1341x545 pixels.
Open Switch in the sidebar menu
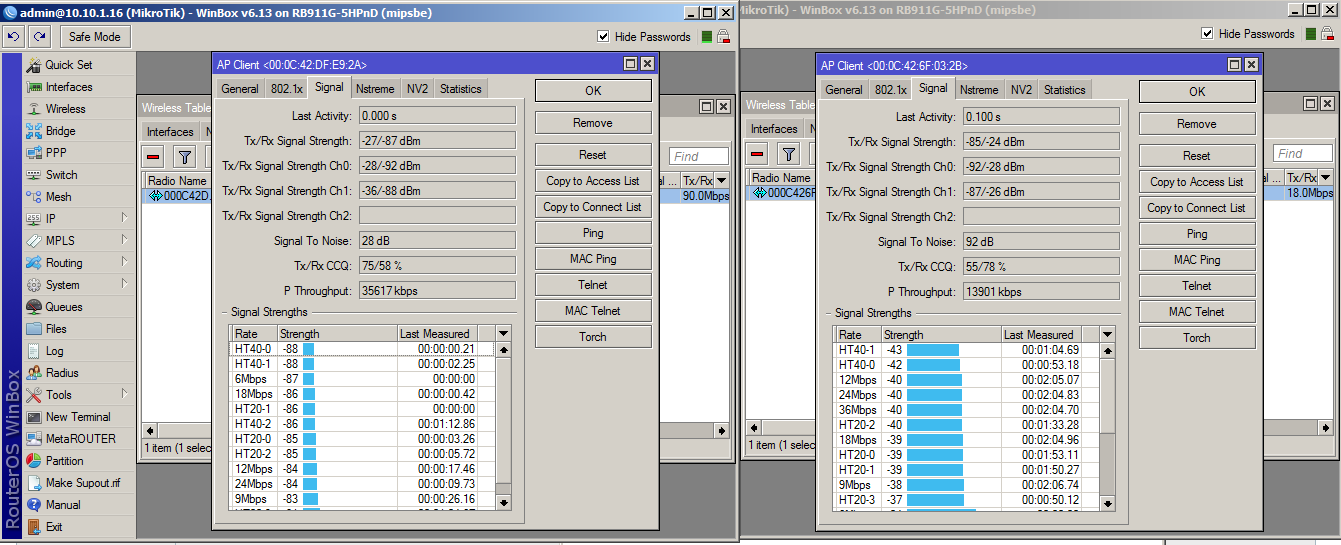tap(61, 175)
